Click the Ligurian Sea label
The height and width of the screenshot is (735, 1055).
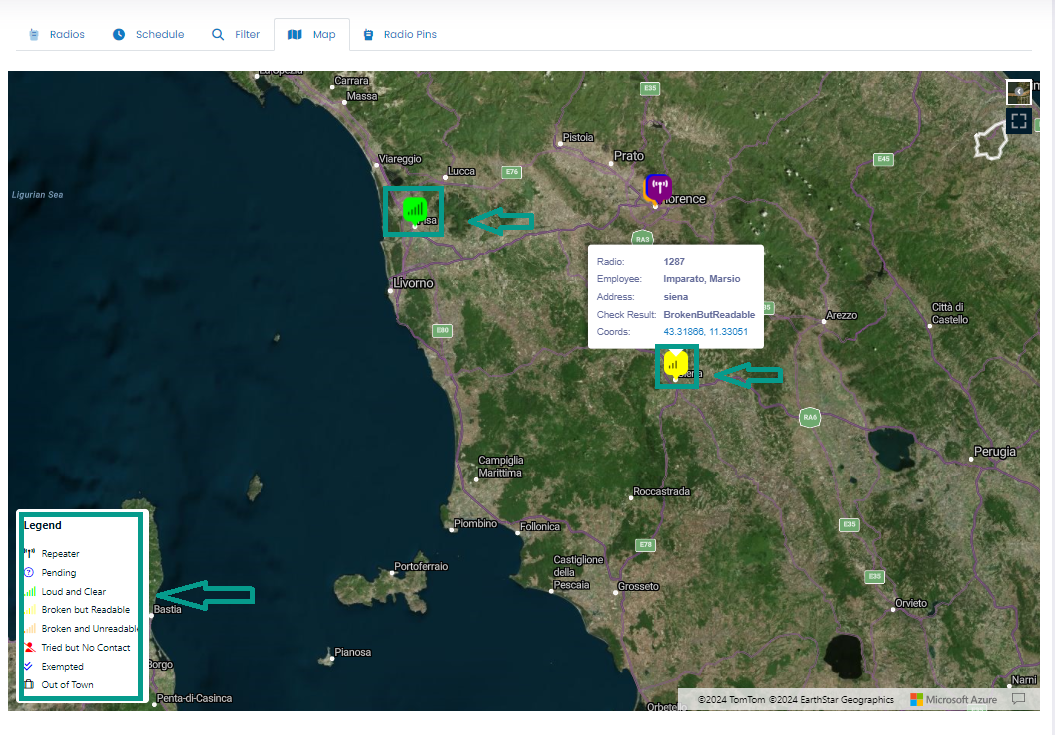pos(38,195)
